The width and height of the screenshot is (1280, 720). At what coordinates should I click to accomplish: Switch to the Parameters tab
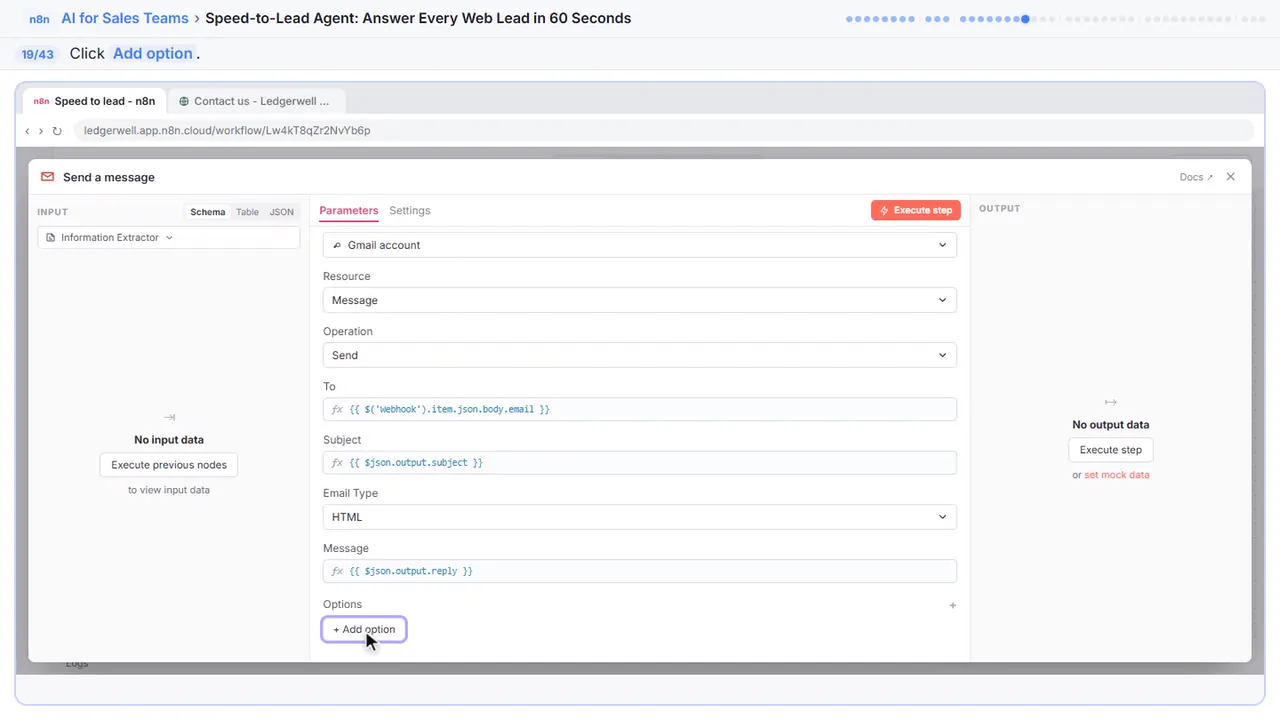[349, 211]
